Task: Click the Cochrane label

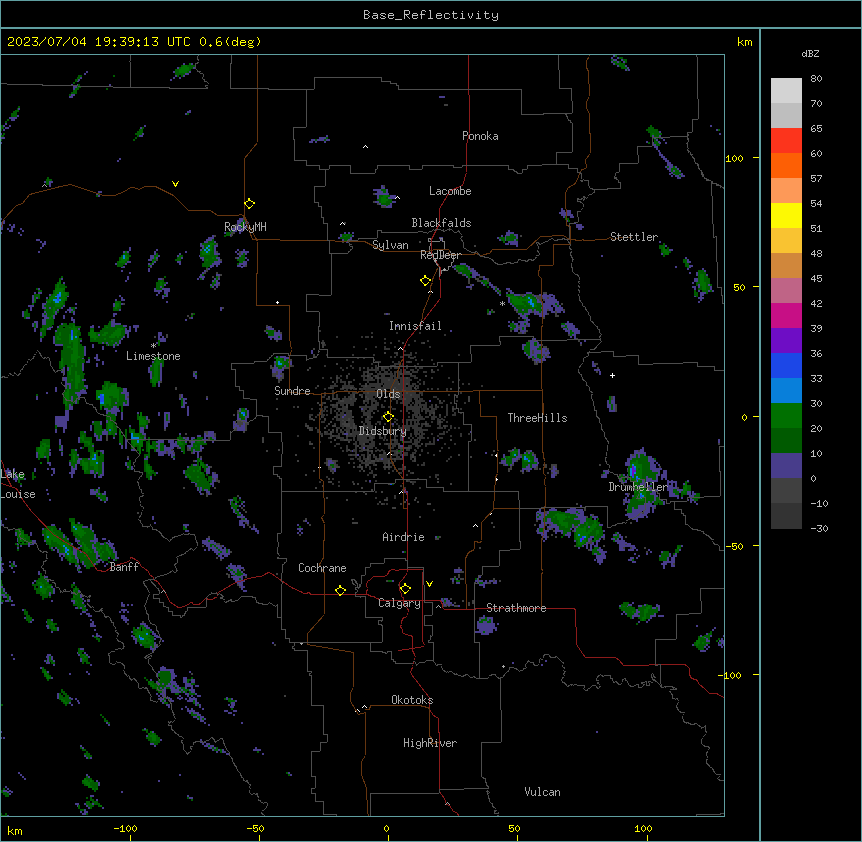Action: (x=322, y=568)
